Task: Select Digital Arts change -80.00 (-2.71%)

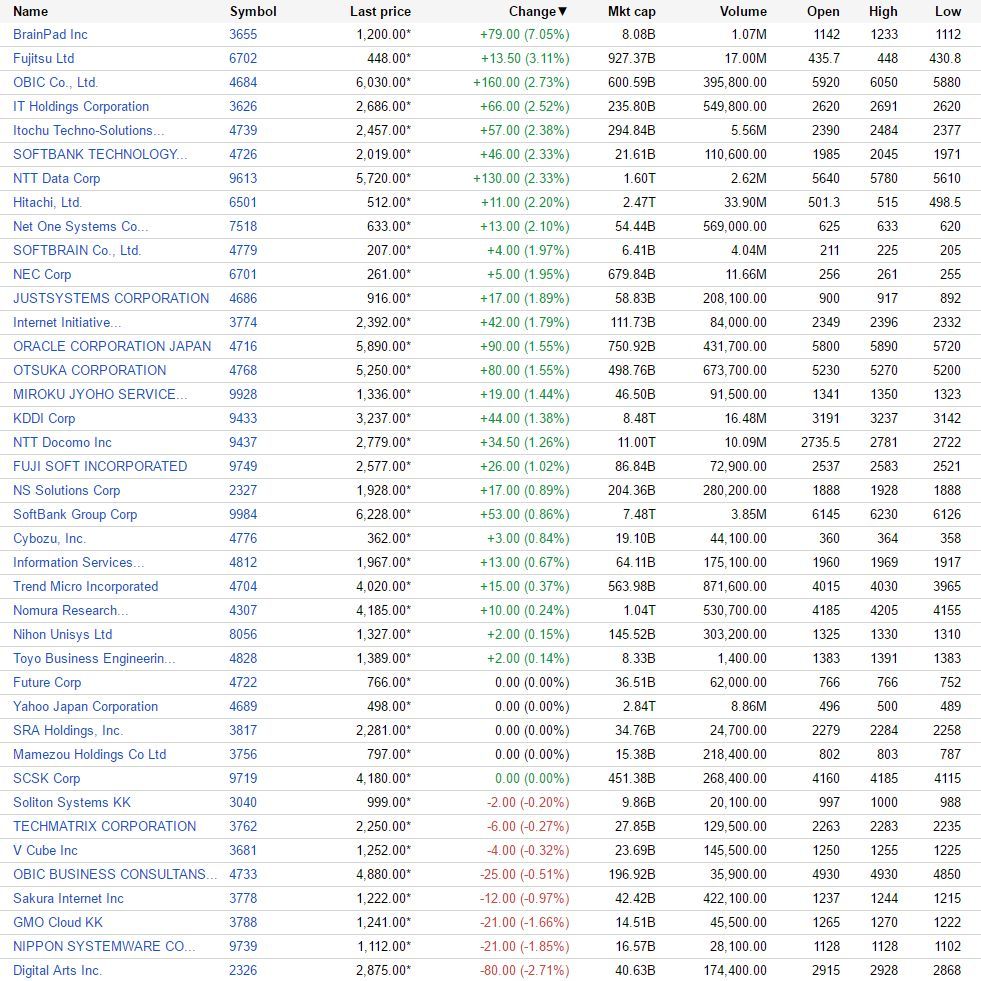Action: (x=524, y=970)
